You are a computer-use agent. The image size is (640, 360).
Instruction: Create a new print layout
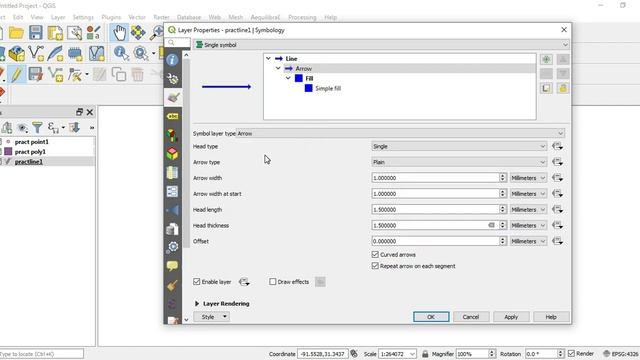[55, 33]
